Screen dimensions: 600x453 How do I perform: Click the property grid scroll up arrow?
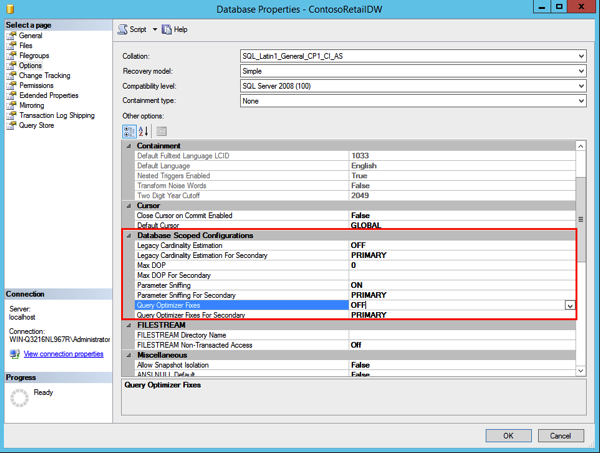(580, 146)
